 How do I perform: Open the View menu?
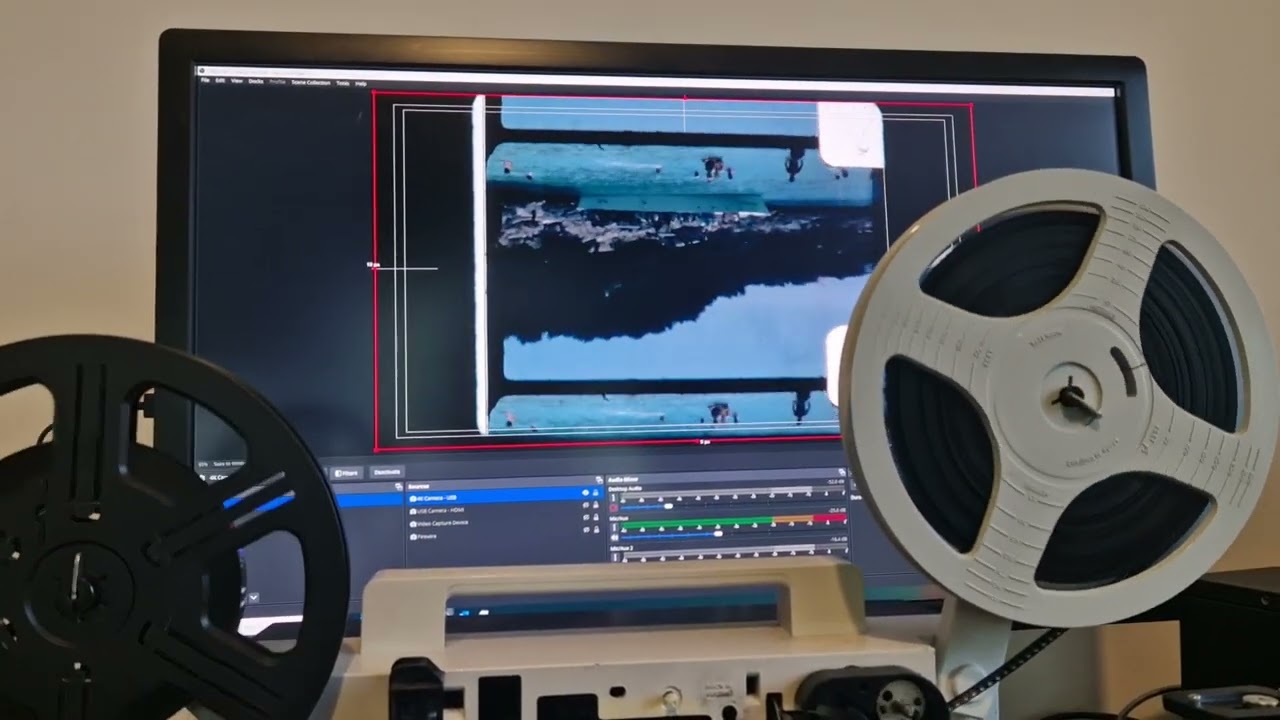[237, 81]
